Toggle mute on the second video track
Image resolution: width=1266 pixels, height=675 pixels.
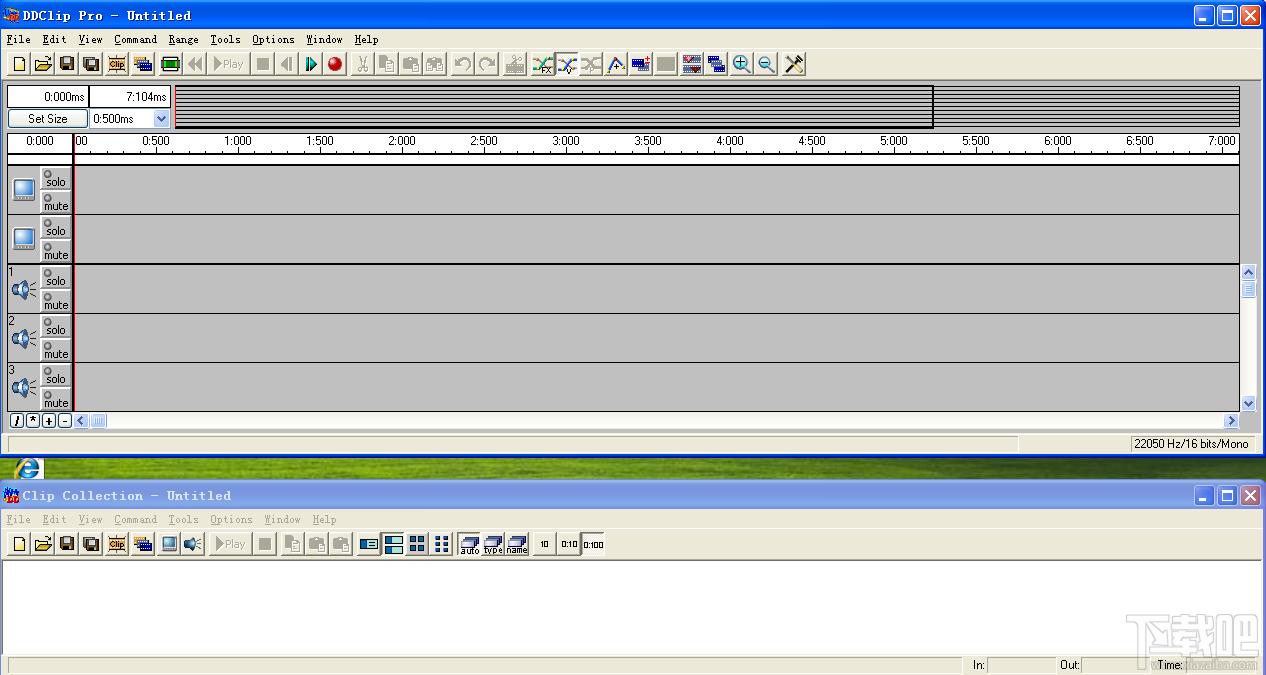pyautogui.click(x=56, y=251)
